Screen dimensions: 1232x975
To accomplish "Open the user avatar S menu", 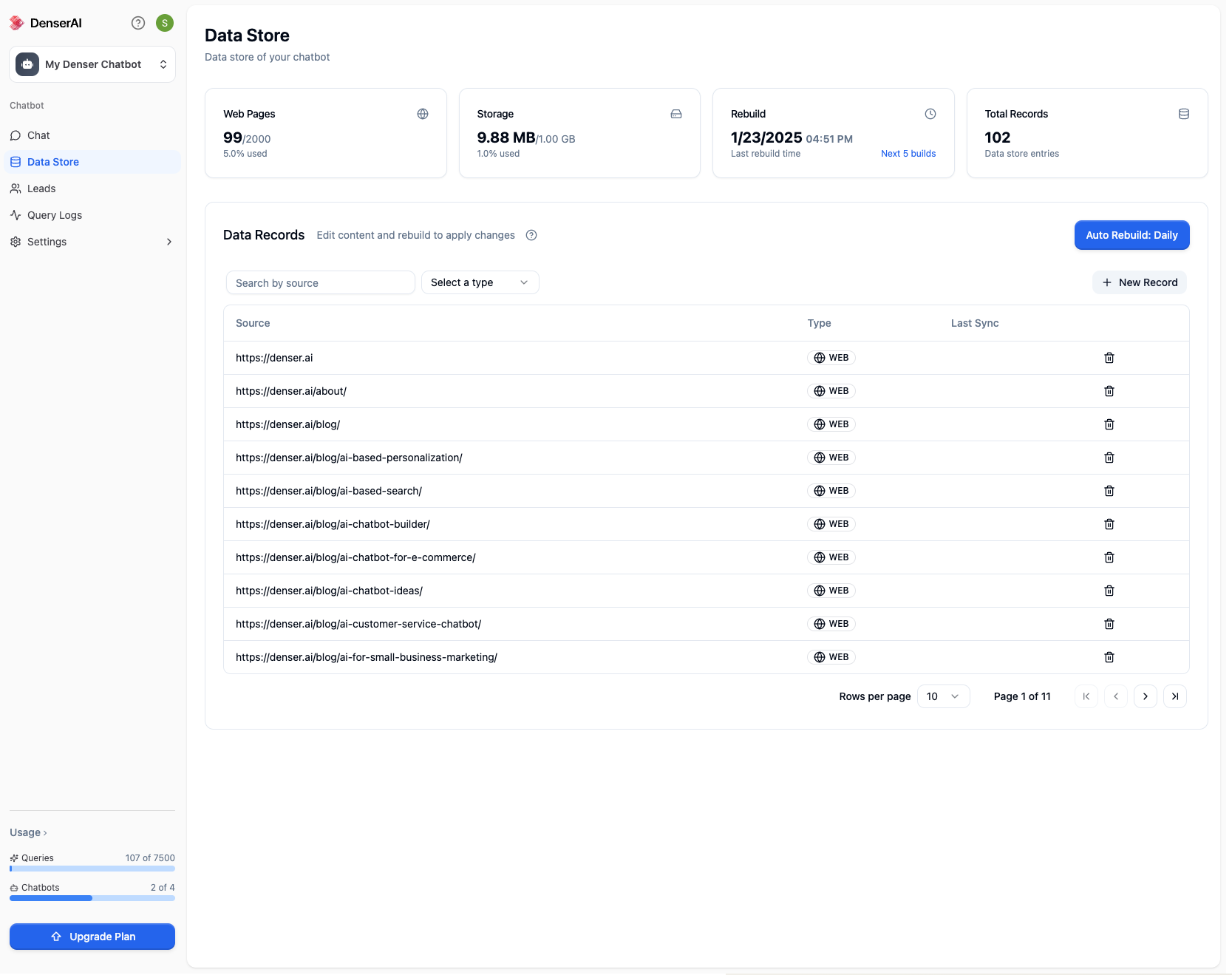I will 165,23.
